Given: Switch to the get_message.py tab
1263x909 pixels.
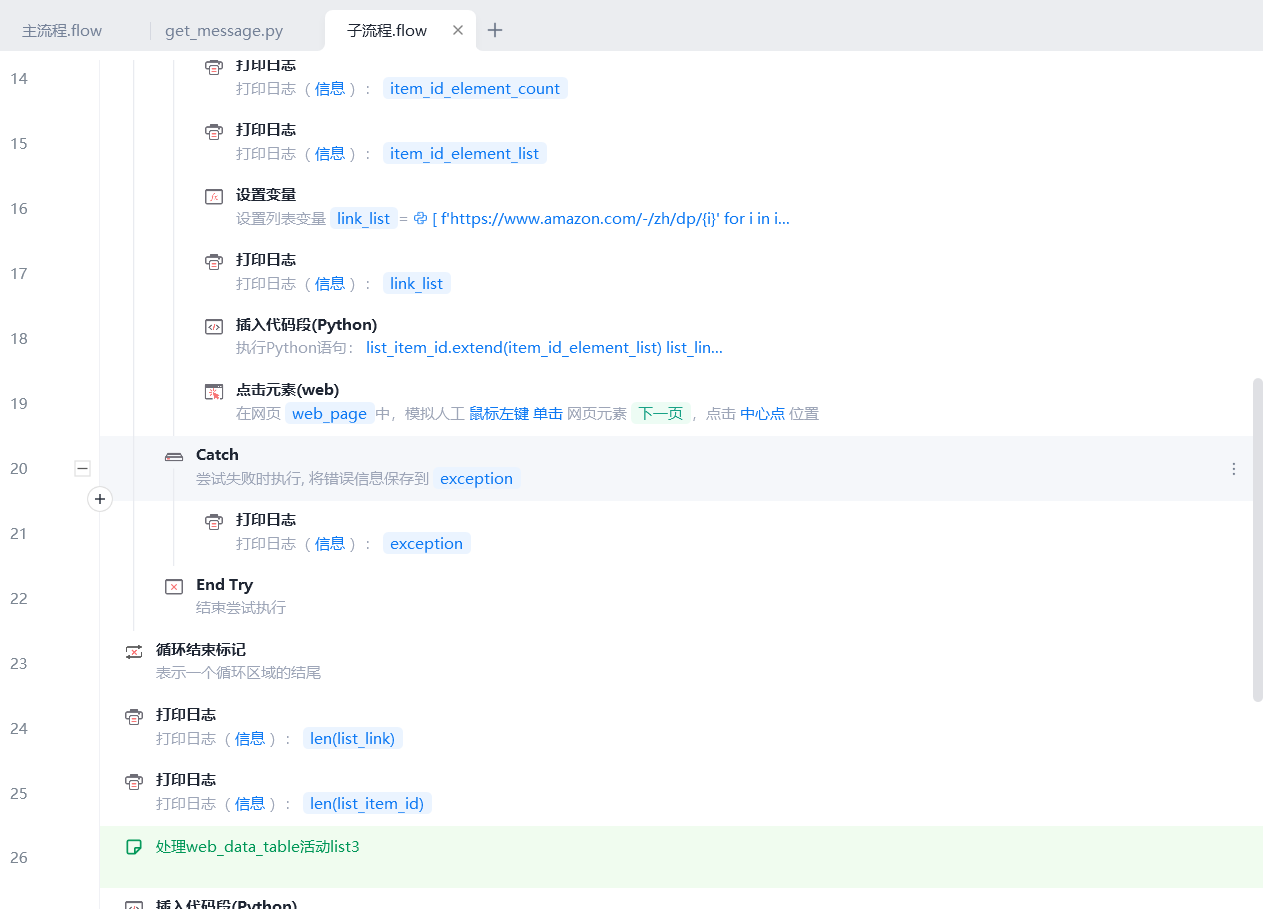Looking at the screenshot, I should pyautogui.click(x=224, y=30).
